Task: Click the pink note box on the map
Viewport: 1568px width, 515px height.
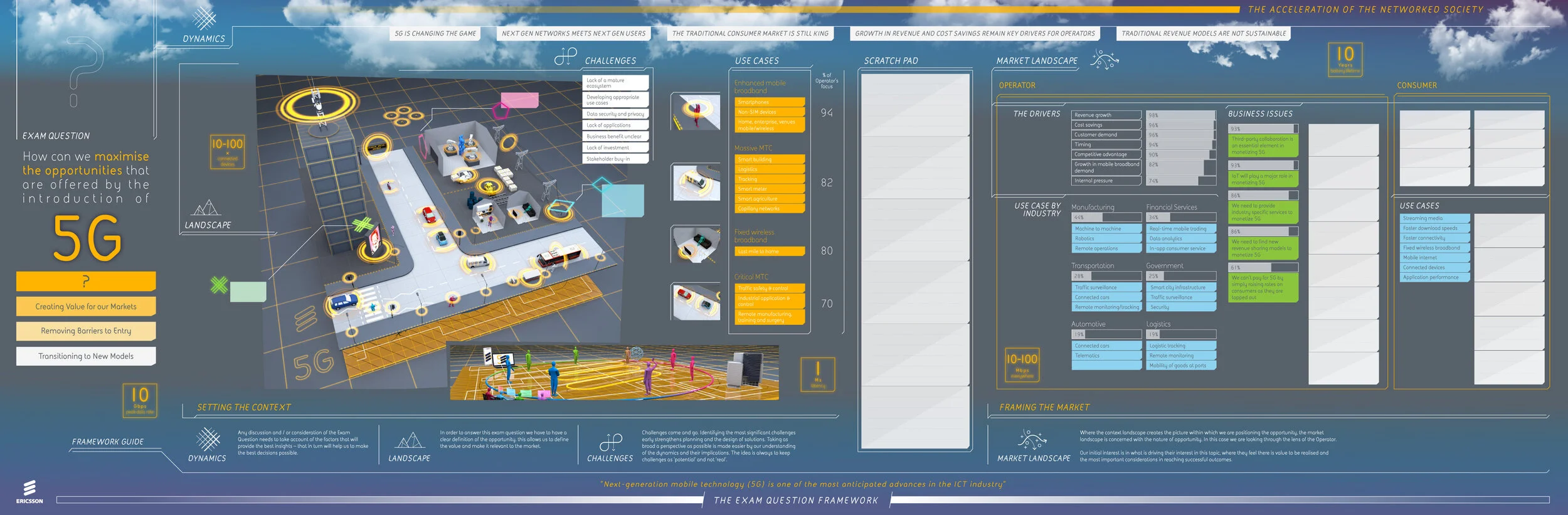Action: pos(519,100)
